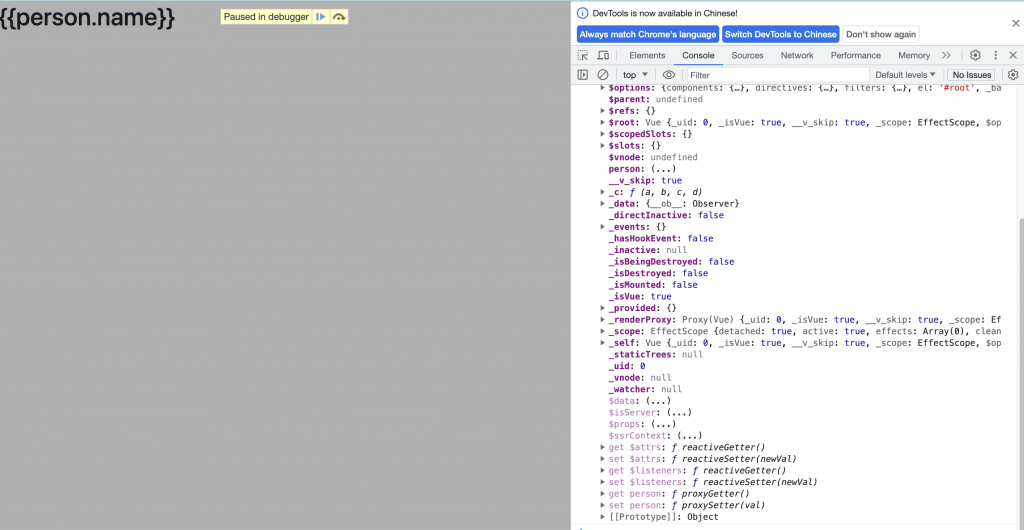Viewport: 1024px width, 530px height.
Task: Select the Console tab
Action: tap(698, 55)
